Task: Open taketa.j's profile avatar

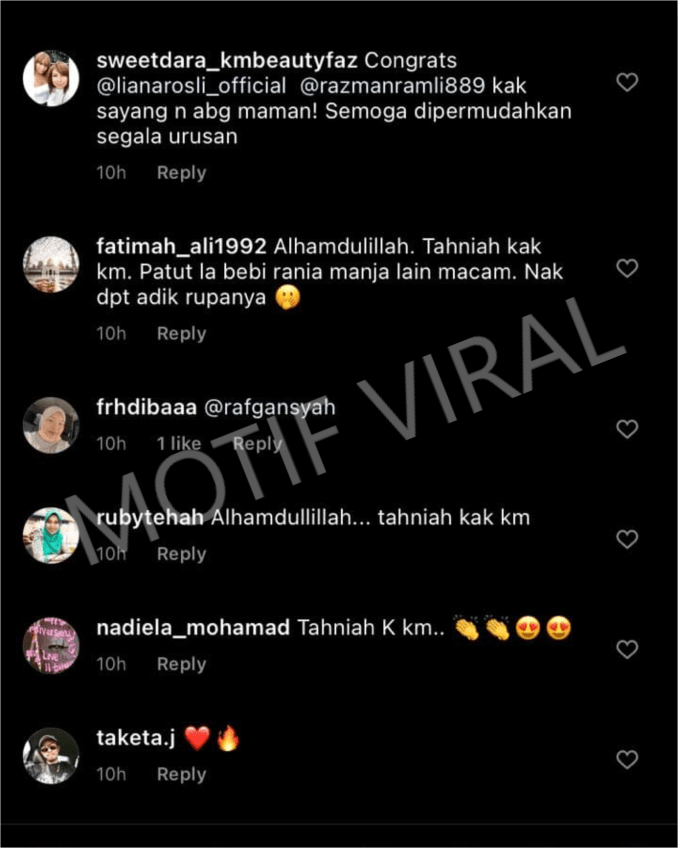Action: [x=51, y=756]
